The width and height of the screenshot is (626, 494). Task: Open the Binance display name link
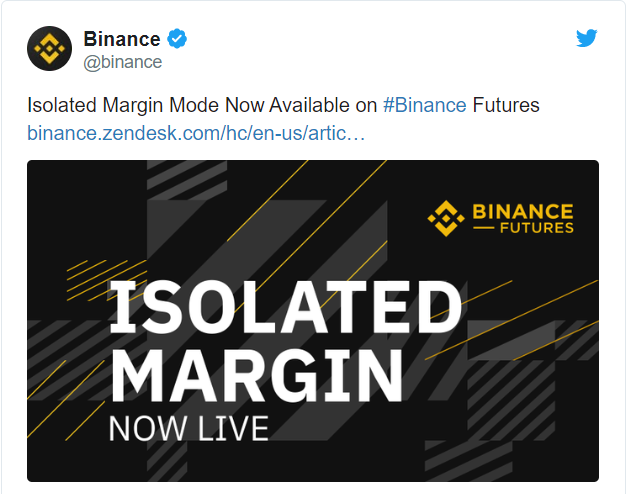[121, 39]
